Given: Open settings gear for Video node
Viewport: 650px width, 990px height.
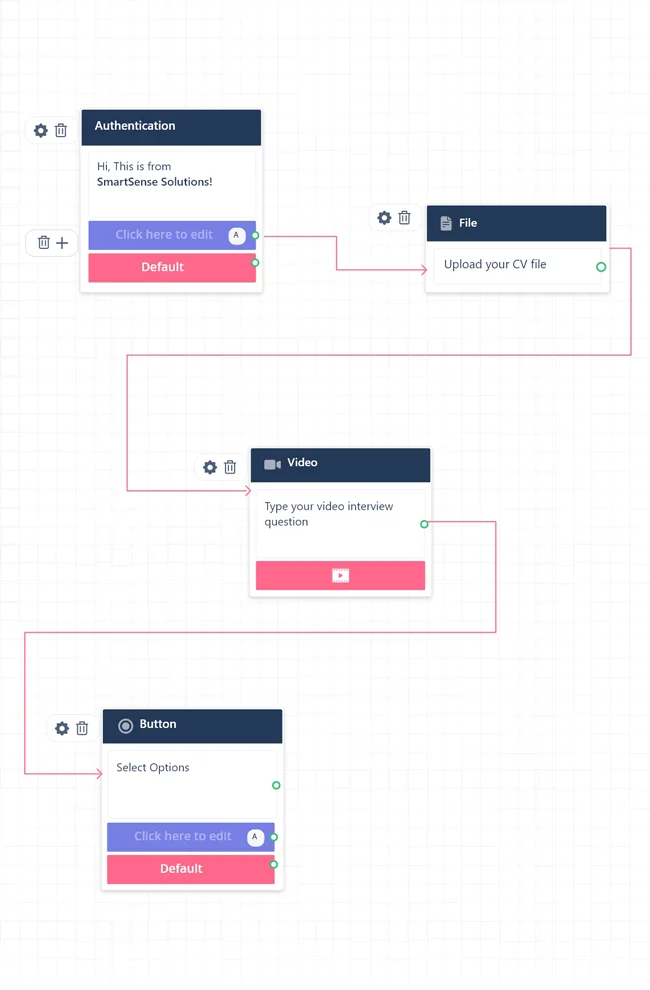Looking at the screenshot, I should (x=210, y=467).
